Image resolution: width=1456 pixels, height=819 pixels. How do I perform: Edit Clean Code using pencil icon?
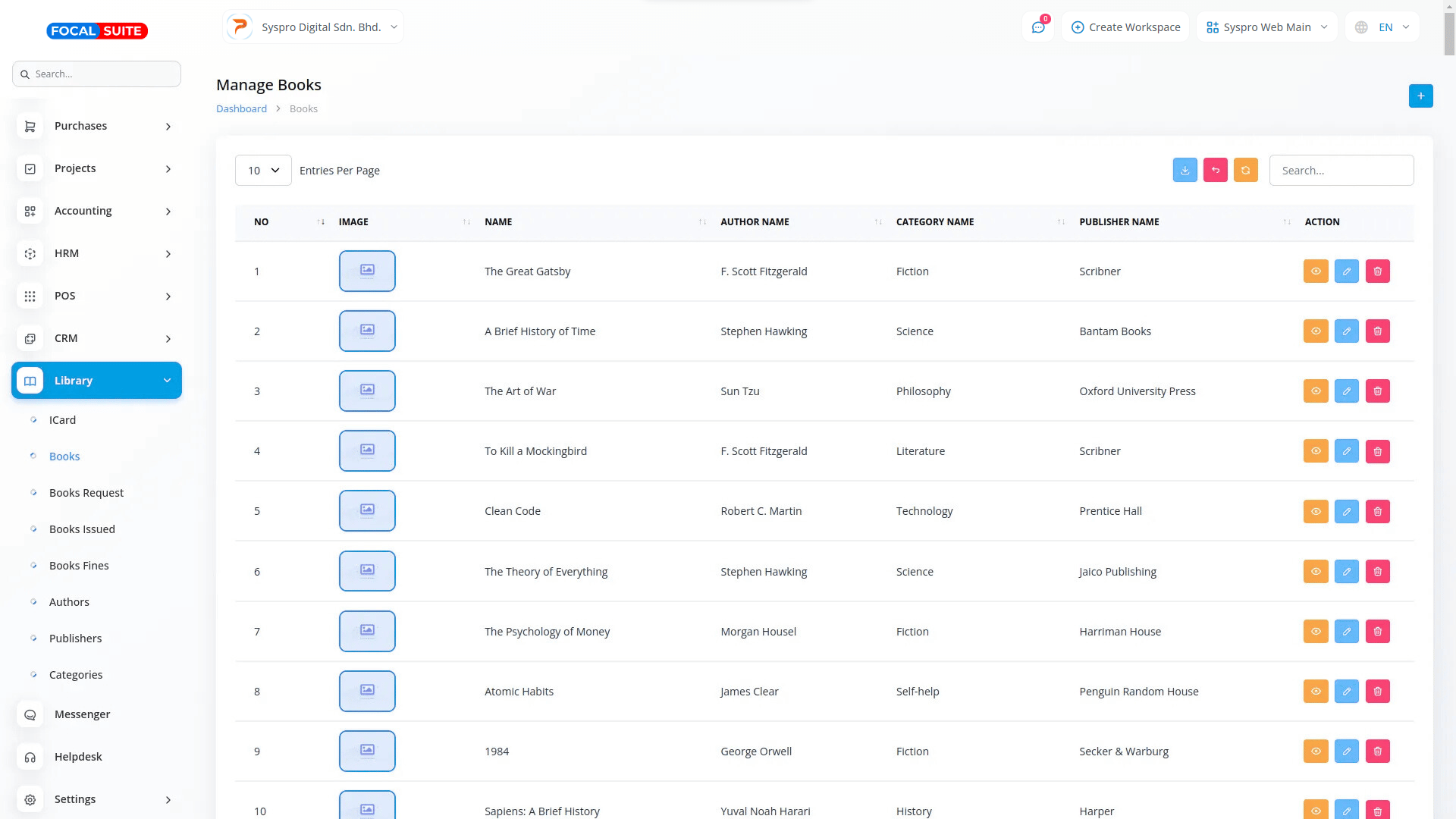point(1346,512)
